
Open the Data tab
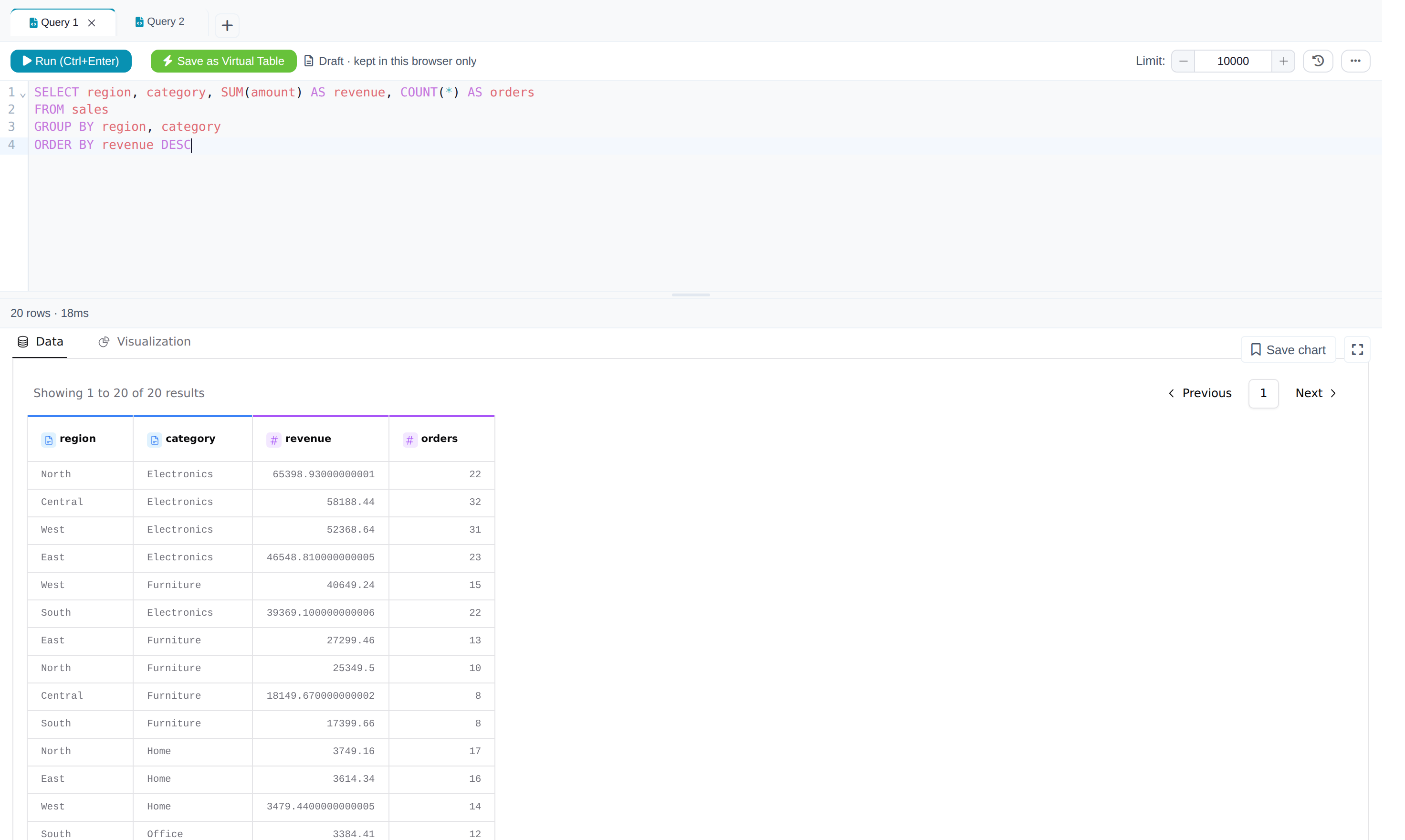tap(40, 342)
